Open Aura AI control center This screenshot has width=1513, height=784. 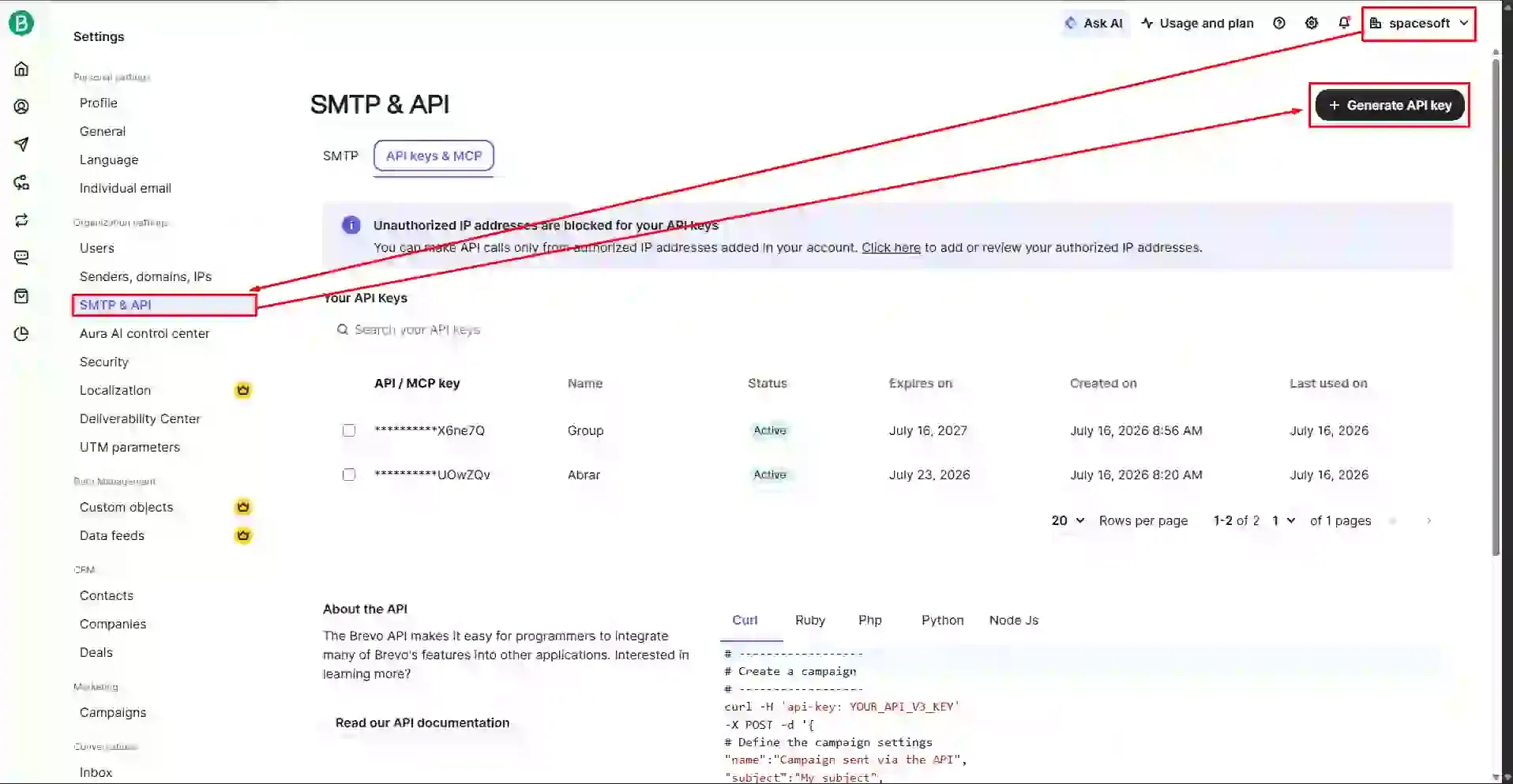[145, 333]
